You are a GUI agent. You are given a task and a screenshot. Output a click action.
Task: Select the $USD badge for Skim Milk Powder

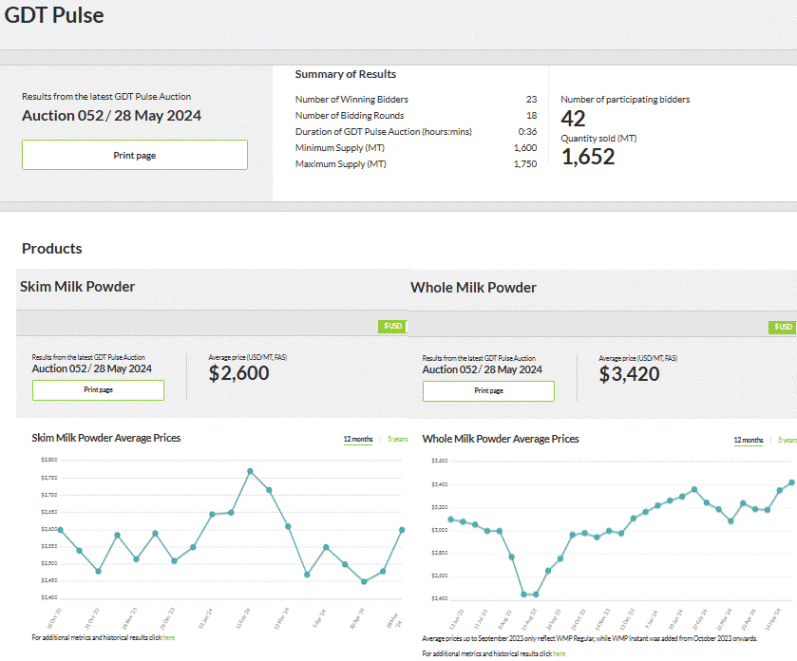click(392, 326)
